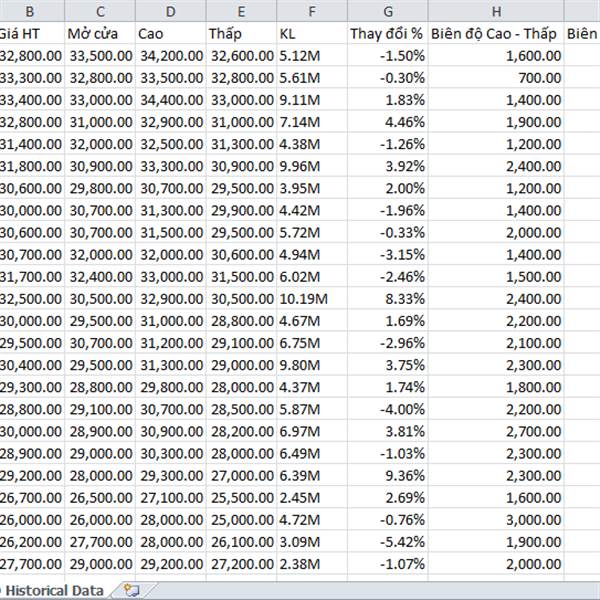Select column C by its header
The width and height of the screenshot is (600, 600).
pos(100,12)
